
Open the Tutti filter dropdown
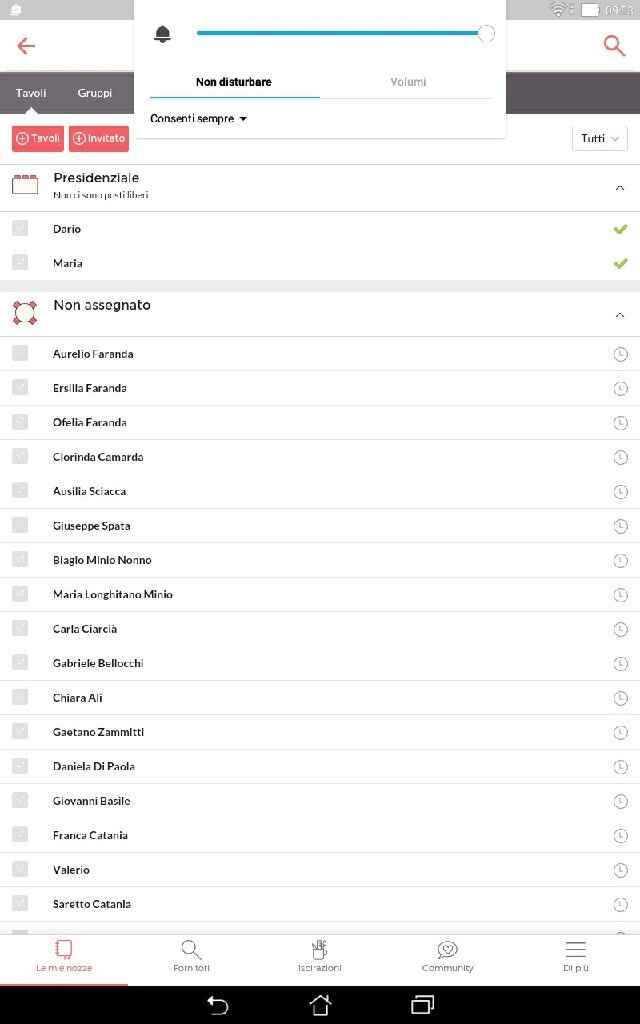tap(600, 139)
